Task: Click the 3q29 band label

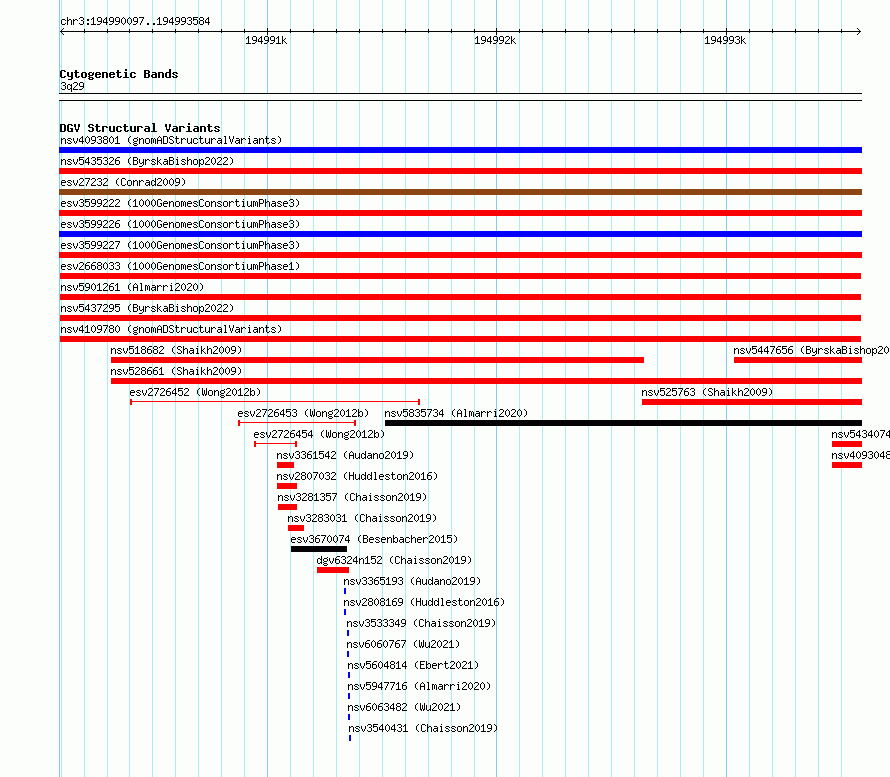Action: click(x=72, y=86)
